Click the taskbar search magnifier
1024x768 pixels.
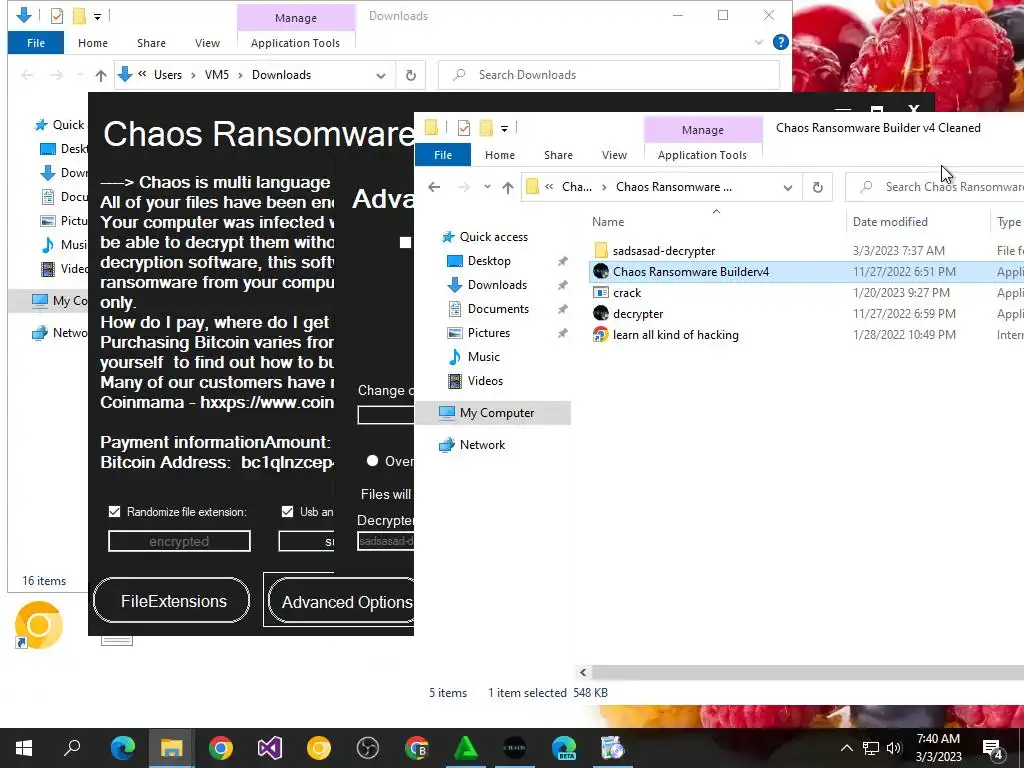pos(72,748)
